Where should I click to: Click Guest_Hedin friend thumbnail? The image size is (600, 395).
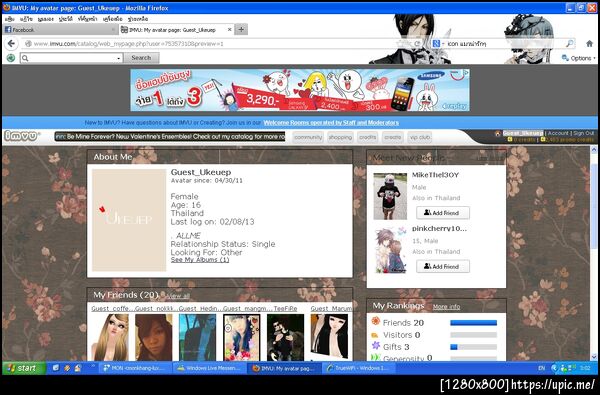(197, 337)
